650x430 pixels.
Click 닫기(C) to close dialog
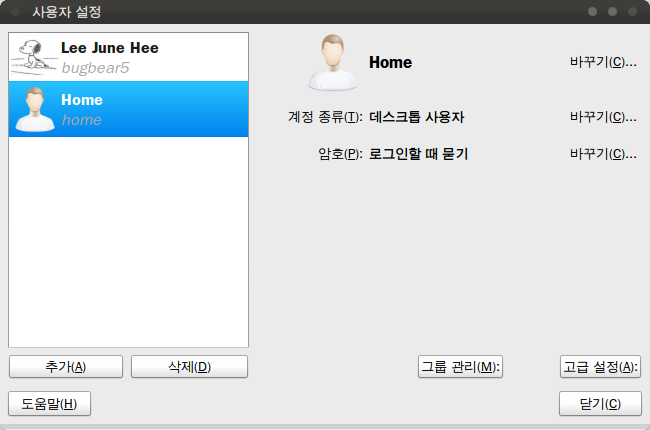pos(600,403)
